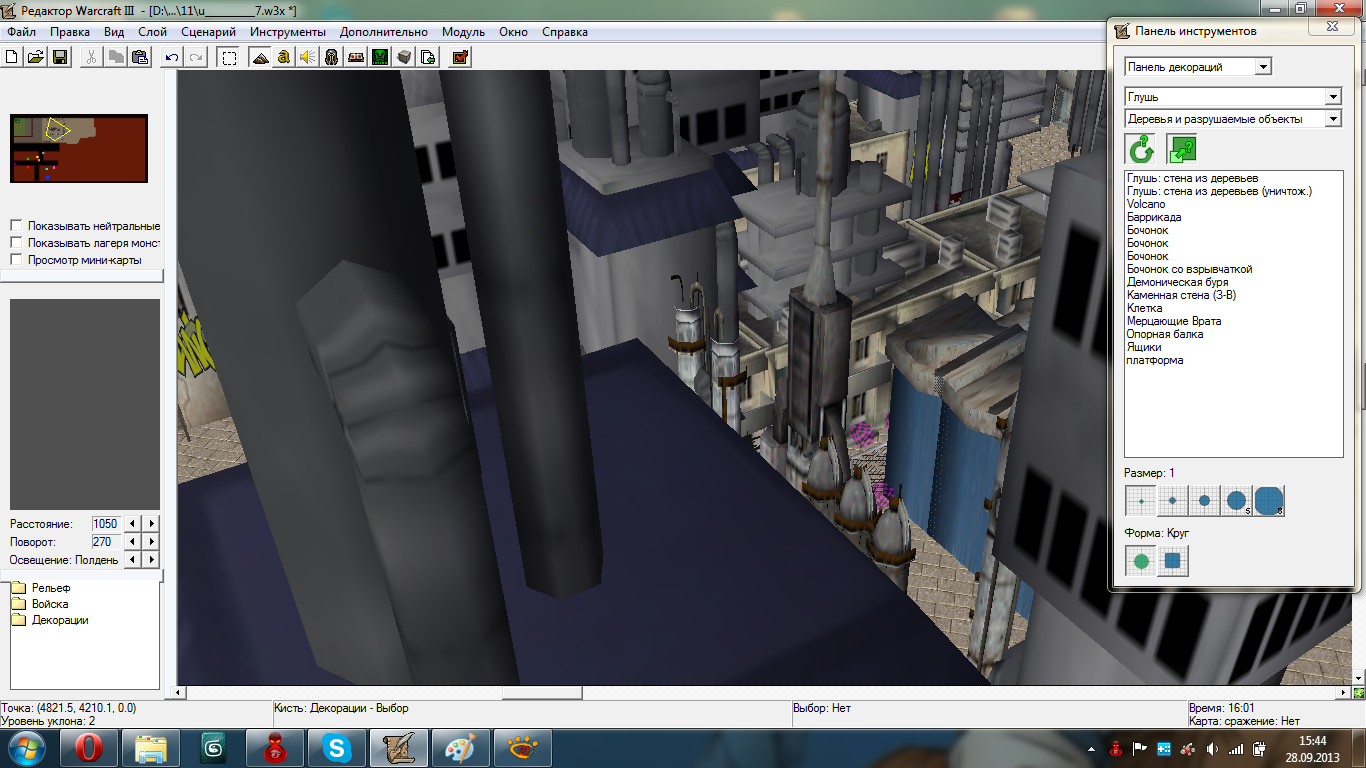Click the 'Расстояние' distance input field

pyautogui.click(x=105, y=523)
